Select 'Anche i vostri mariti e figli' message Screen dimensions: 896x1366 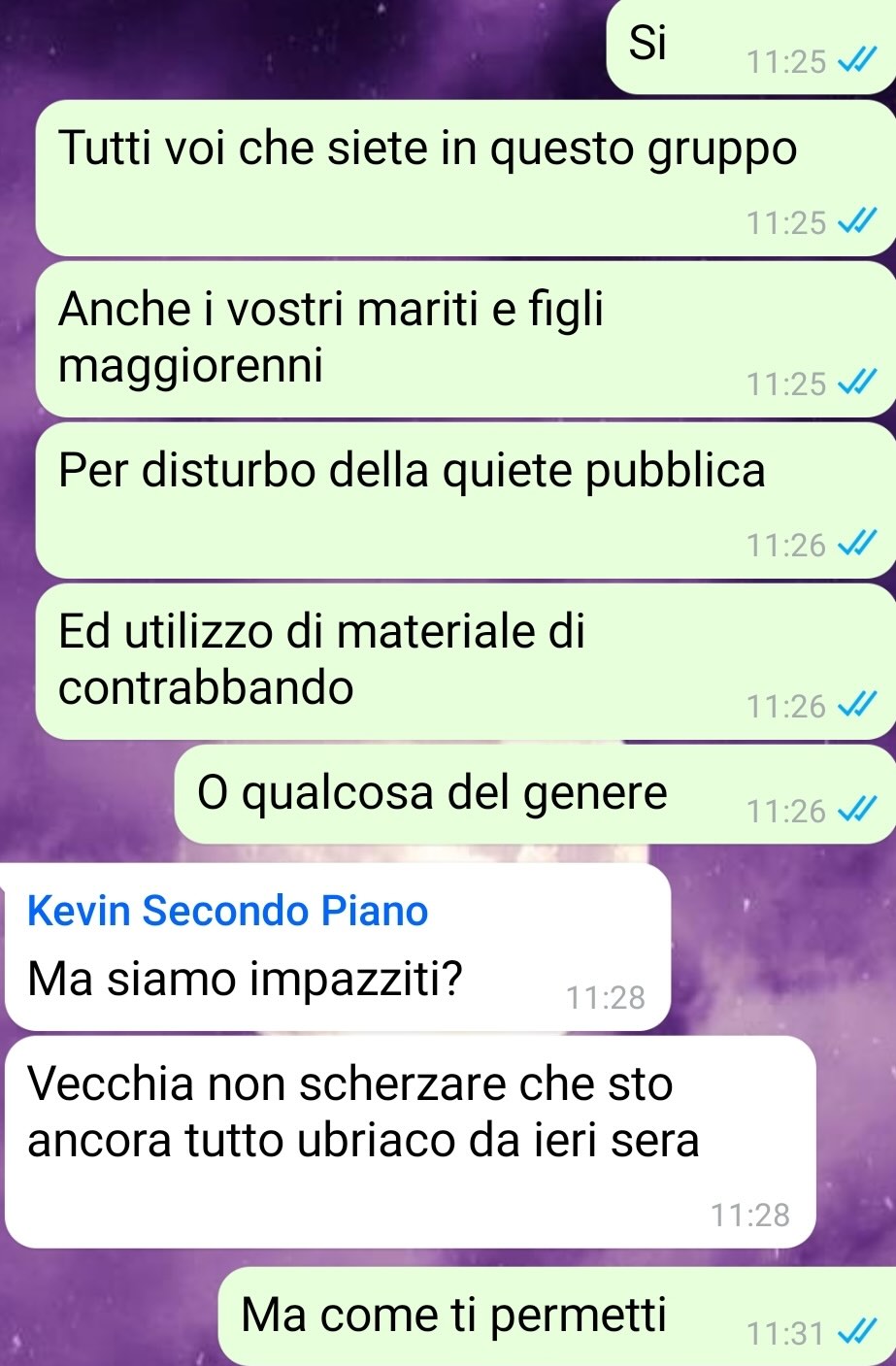point(466,339)
